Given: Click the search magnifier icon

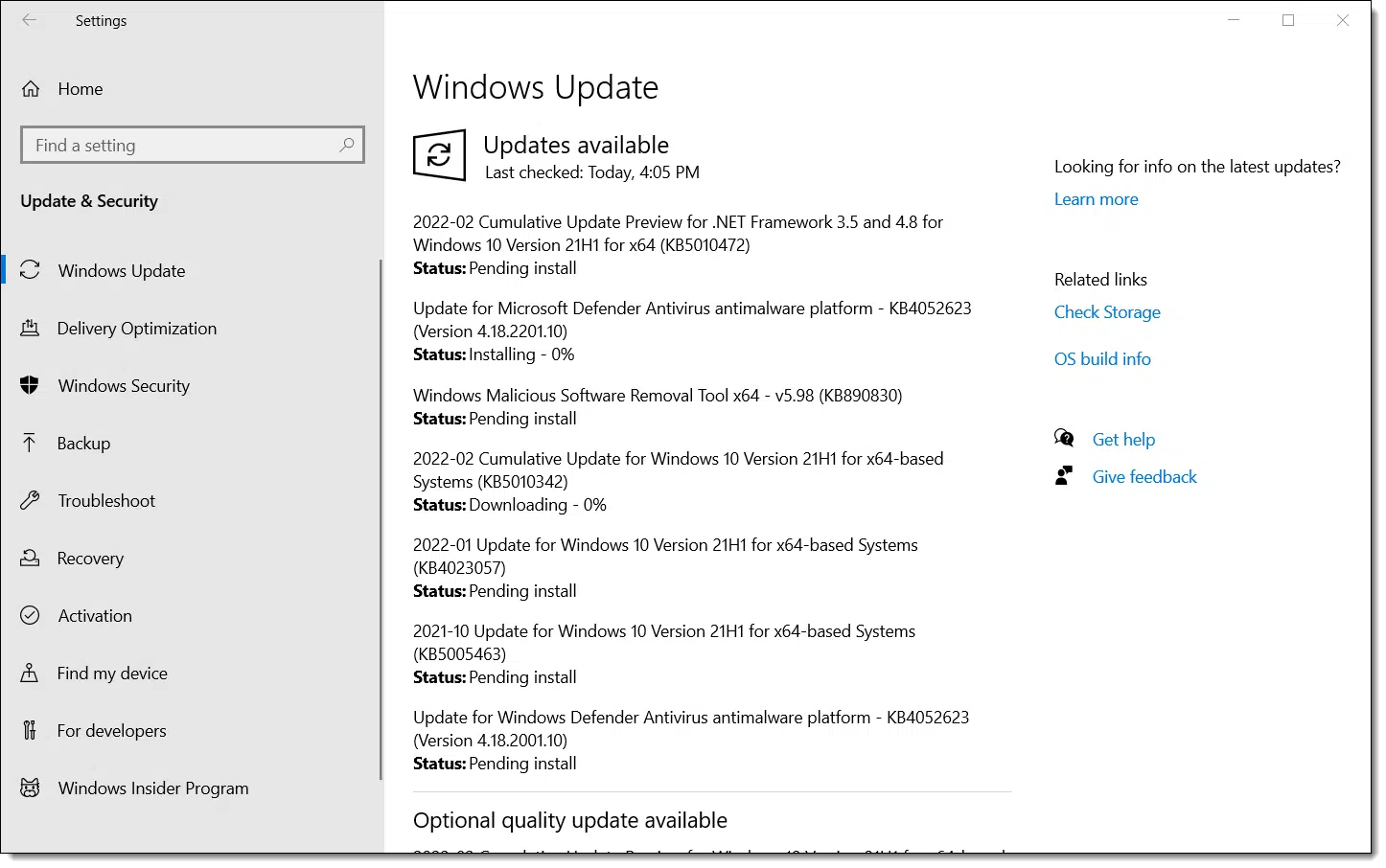Looking at the screenshot, I should coord(347,145).
